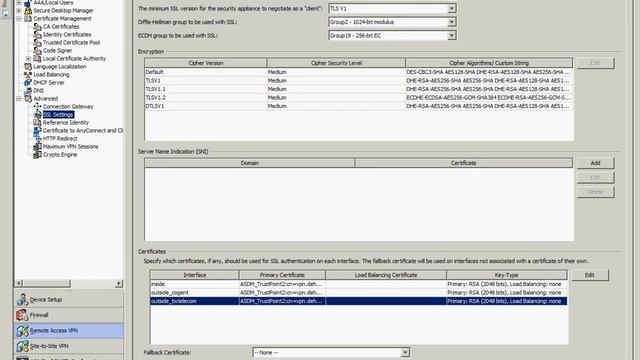The width and height of the screenshot is (640, 360).
Task: Click the Certificate to AnyConnect icon
Action: 37,131
